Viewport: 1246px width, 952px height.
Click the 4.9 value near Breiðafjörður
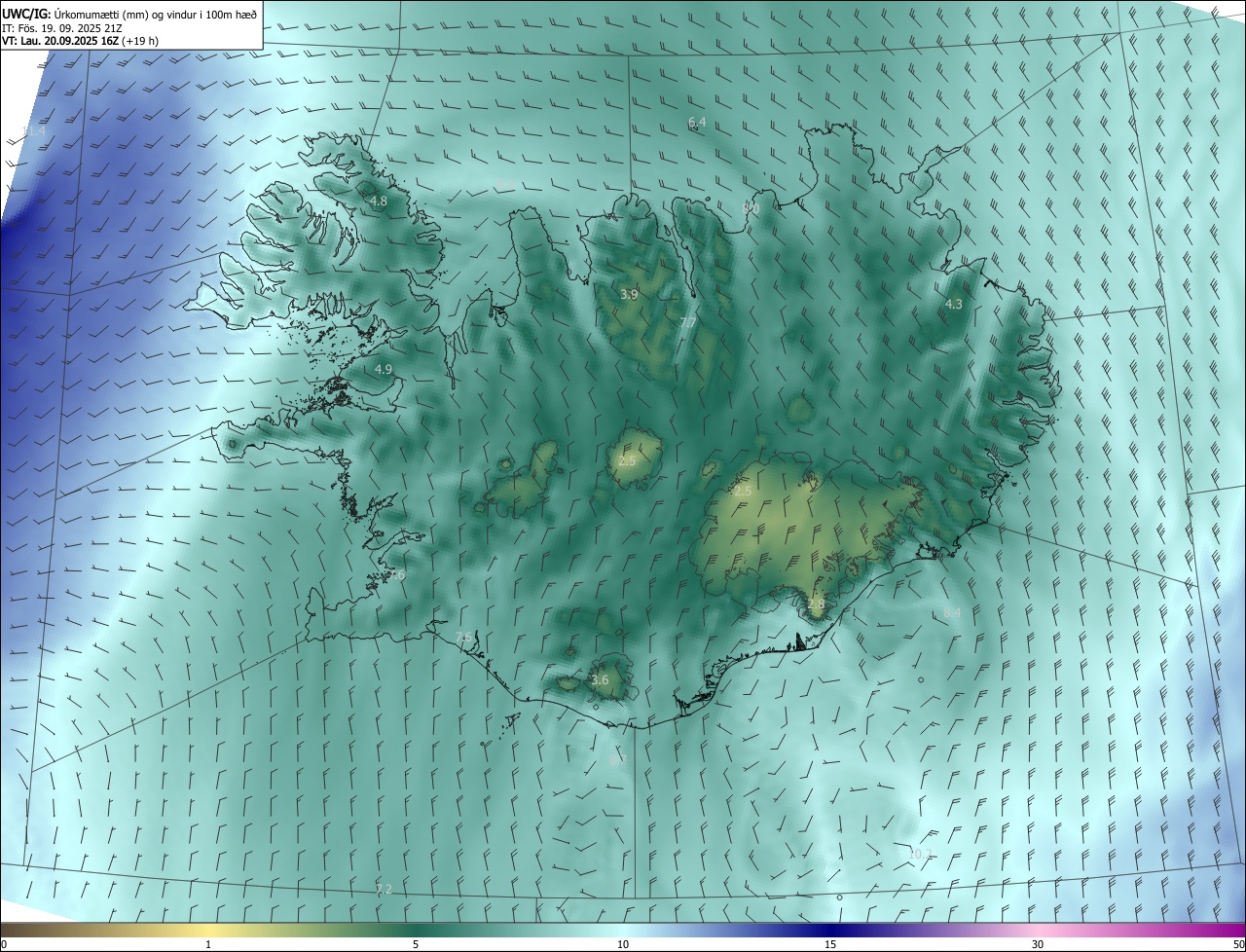coord(384,369)
